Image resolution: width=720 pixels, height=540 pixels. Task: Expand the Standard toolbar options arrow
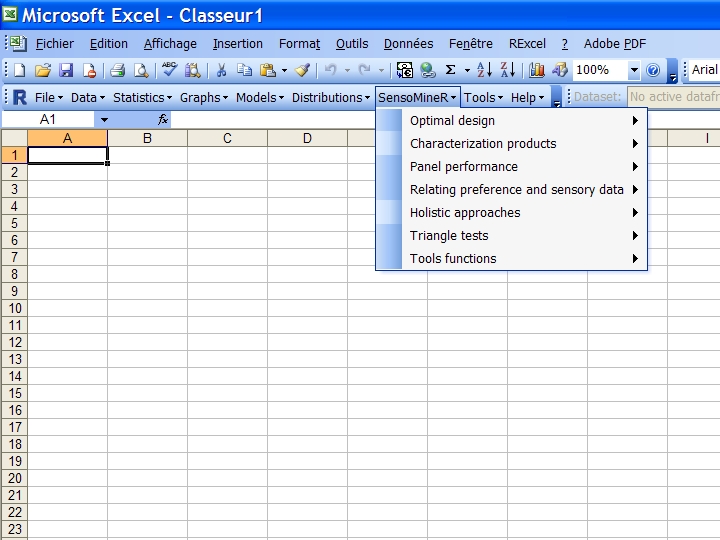[x=673, y=71]
